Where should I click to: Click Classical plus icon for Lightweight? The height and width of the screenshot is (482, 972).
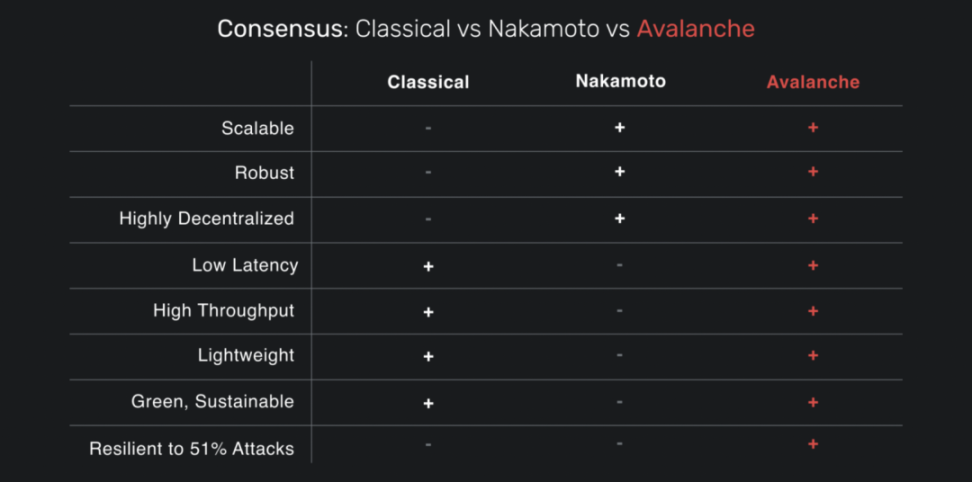(x=428, y=356)
